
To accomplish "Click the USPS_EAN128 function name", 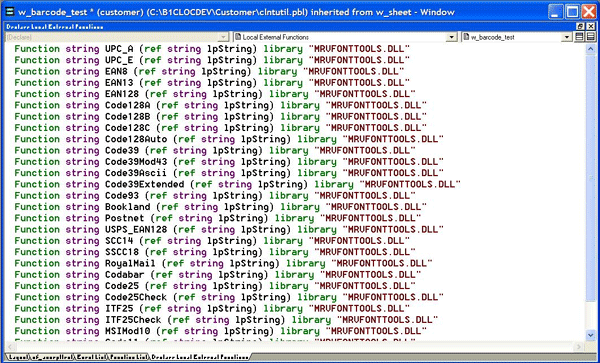I will (136, 230).
